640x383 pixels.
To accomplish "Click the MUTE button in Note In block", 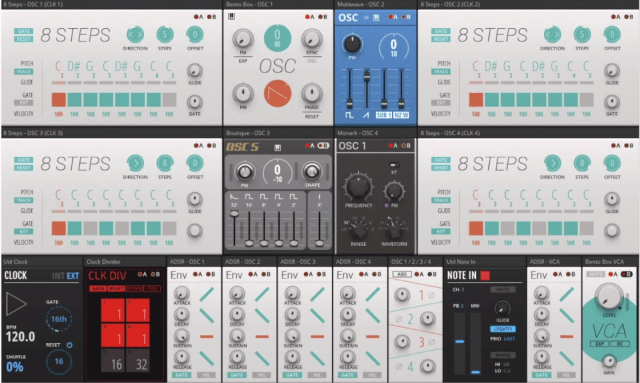I will (502, 289).
